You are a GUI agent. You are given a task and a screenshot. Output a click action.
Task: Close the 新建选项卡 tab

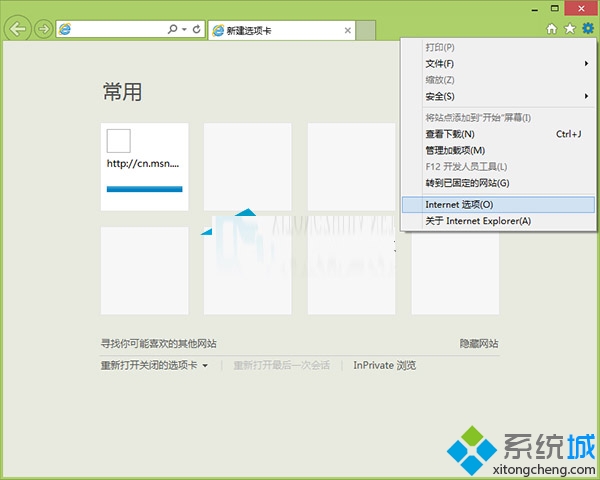[348, 31]
